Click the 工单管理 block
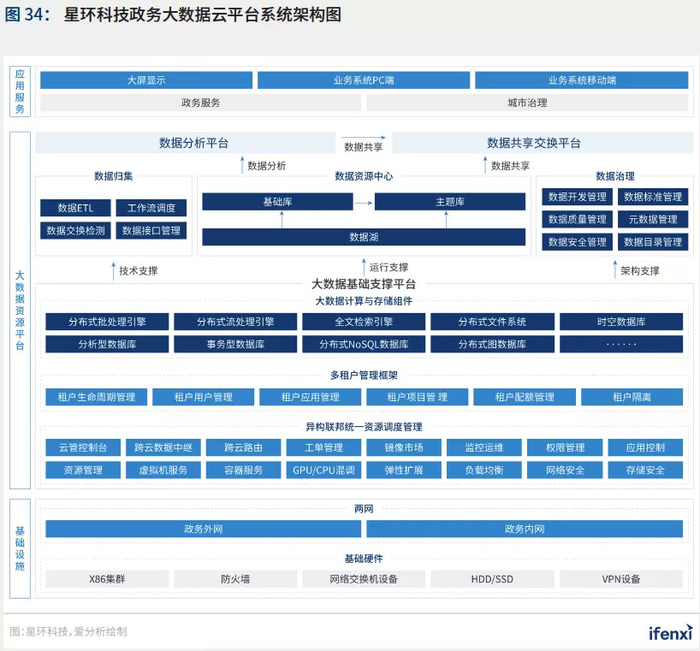Screen dimensions: 700x651 tap(324, 447)
